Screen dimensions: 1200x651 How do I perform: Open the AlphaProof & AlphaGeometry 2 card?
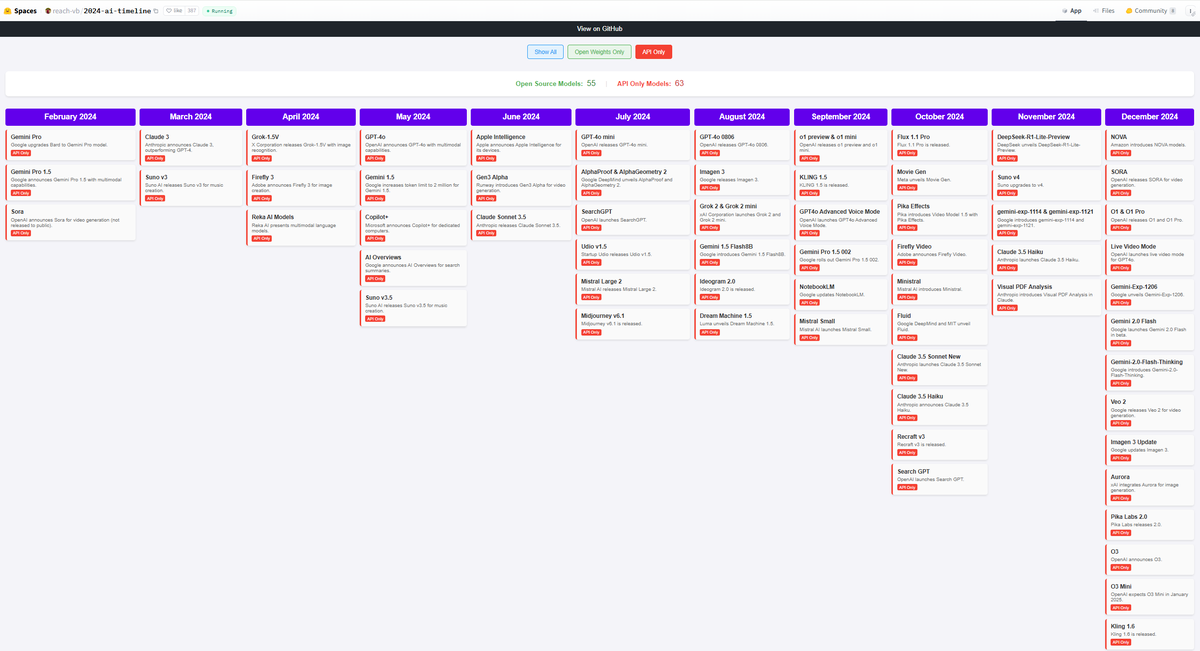pos(632,182)
